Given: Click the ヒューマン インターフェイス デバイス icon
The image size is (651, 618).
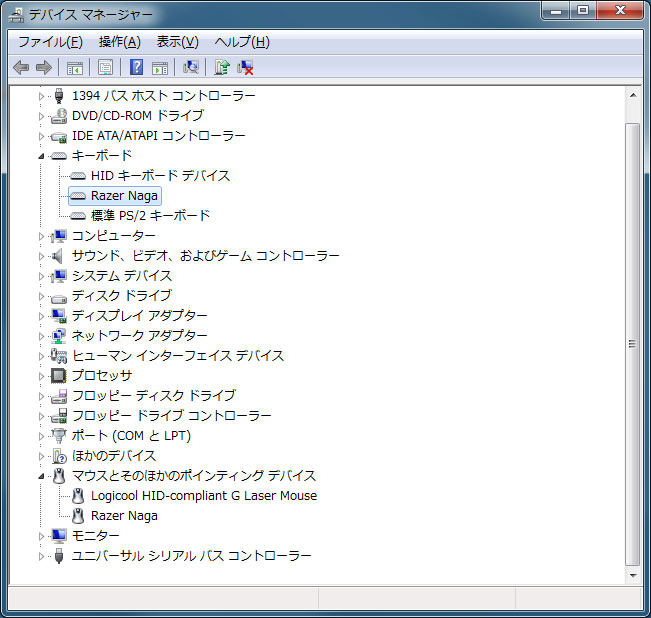Looking at the screenshot, I should 59,356.
